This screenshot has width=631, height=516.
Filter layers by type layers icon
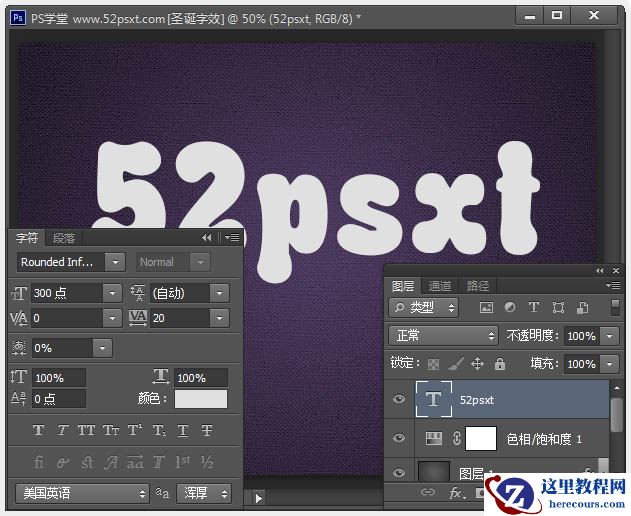tap(534, 308)
